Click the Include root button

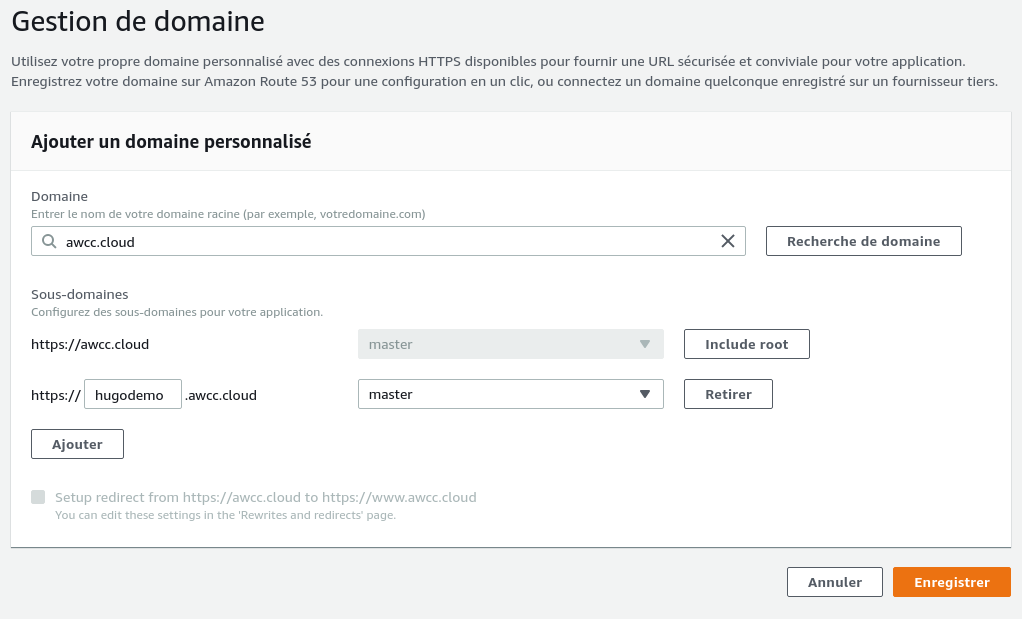tap(746, 344)
